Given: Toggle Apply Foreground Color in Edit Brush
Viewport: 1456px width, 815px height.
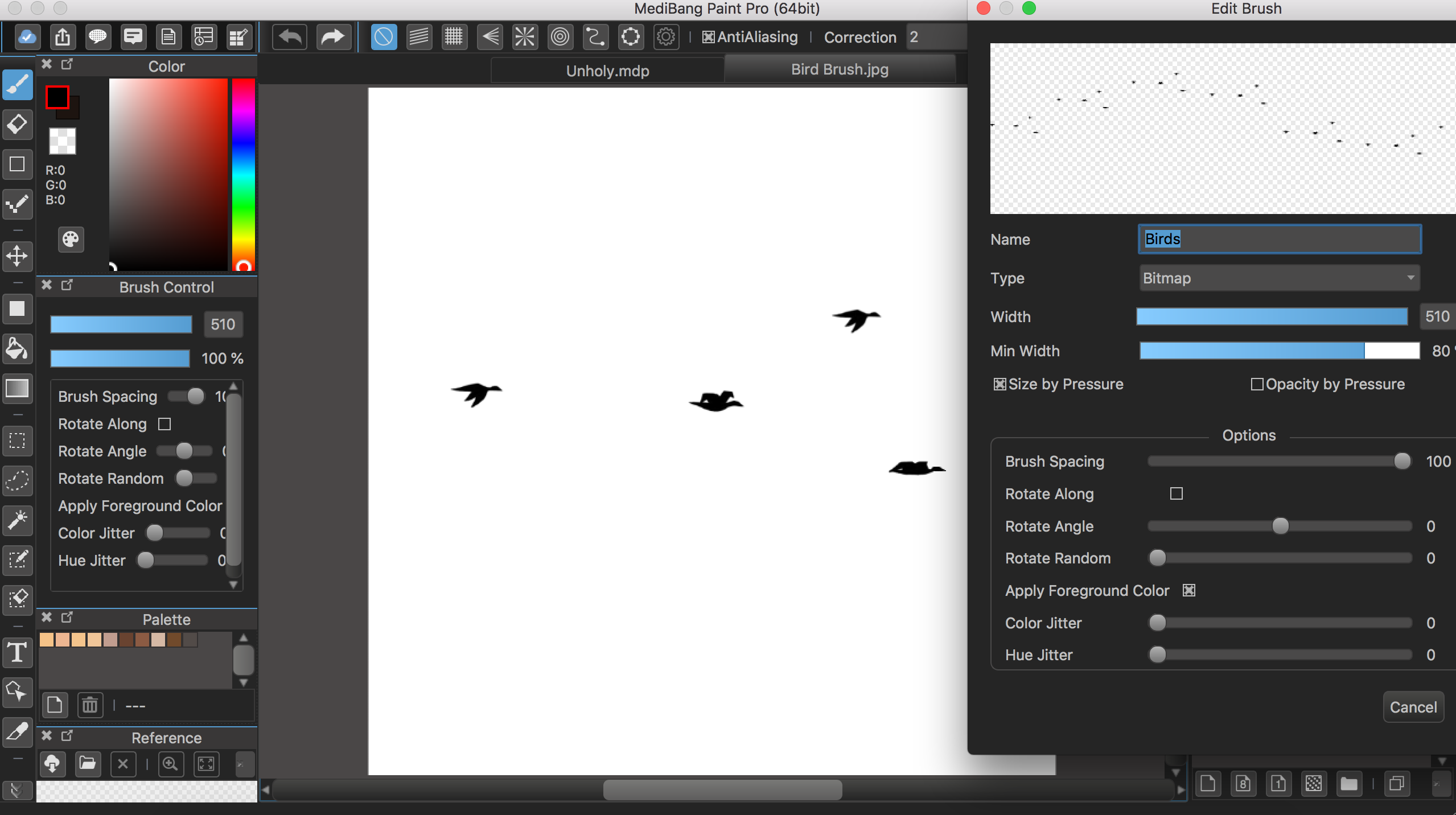Looking at the screenshot, I should 1189,591.
